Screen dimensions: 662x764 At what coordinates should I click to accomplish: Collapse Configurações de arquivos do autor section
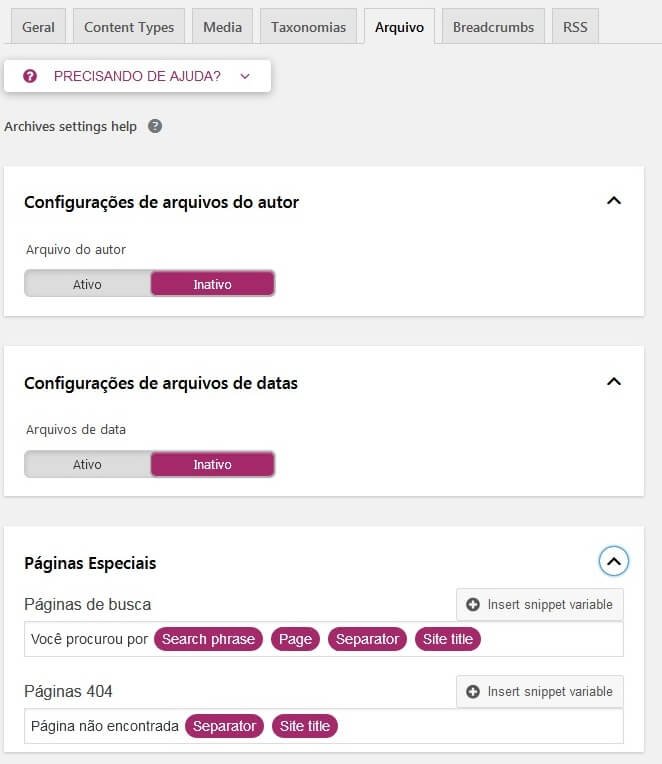tap(614, 201)
